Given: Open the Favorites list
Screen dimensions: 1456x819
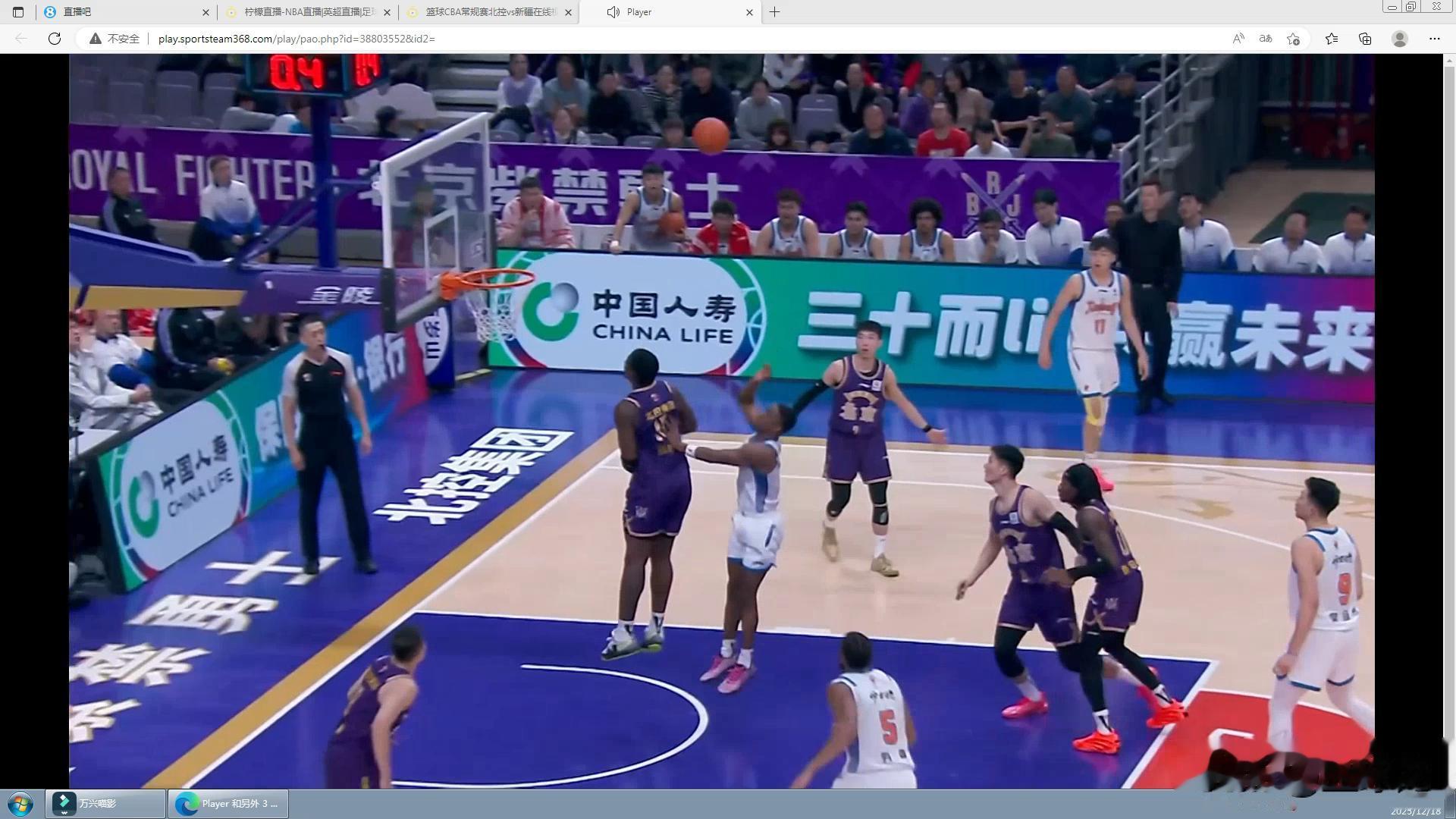Looking at the screenshot, I should [1332, 39].
